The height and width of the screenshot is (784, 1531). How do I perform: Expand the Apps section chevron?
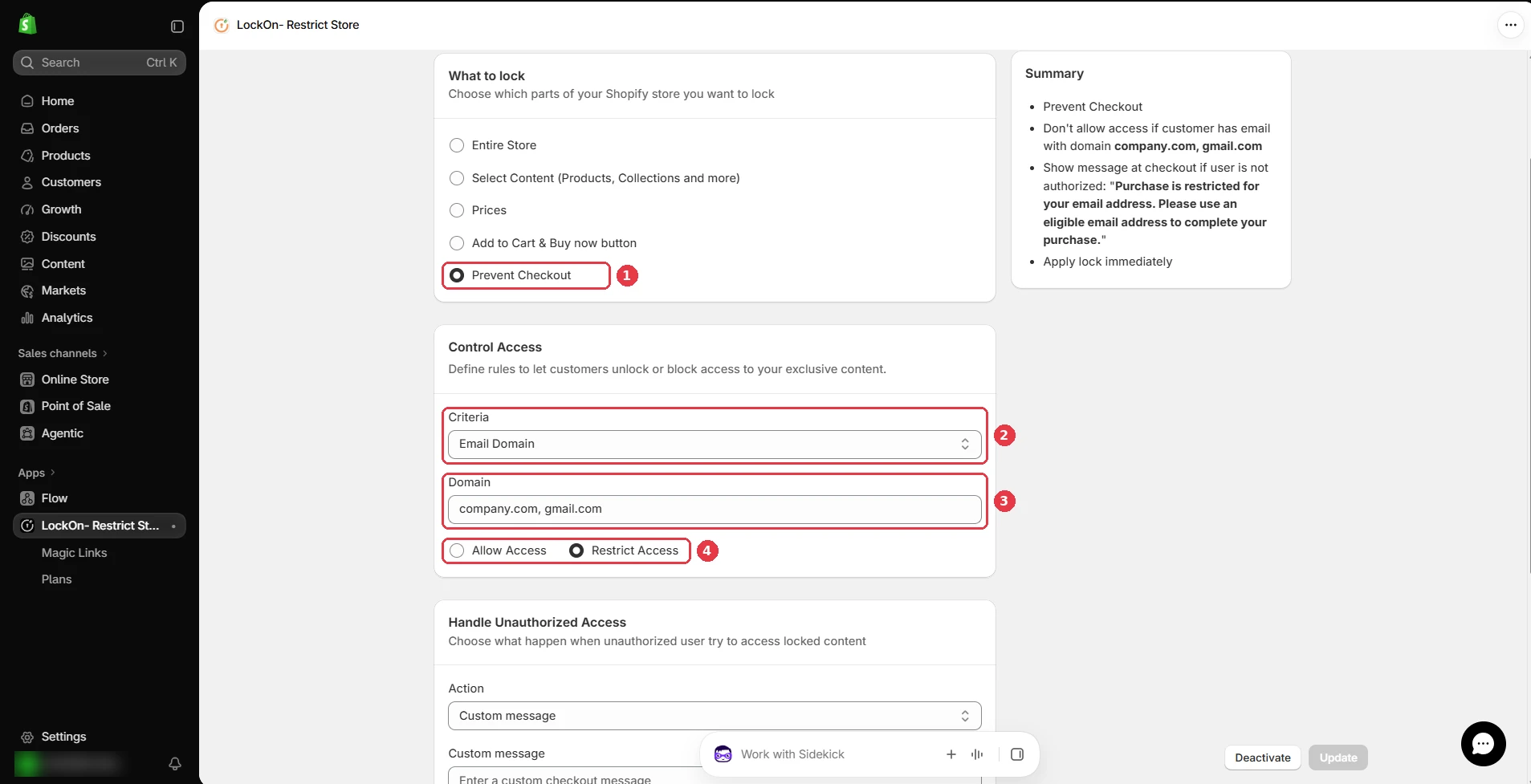53,473
